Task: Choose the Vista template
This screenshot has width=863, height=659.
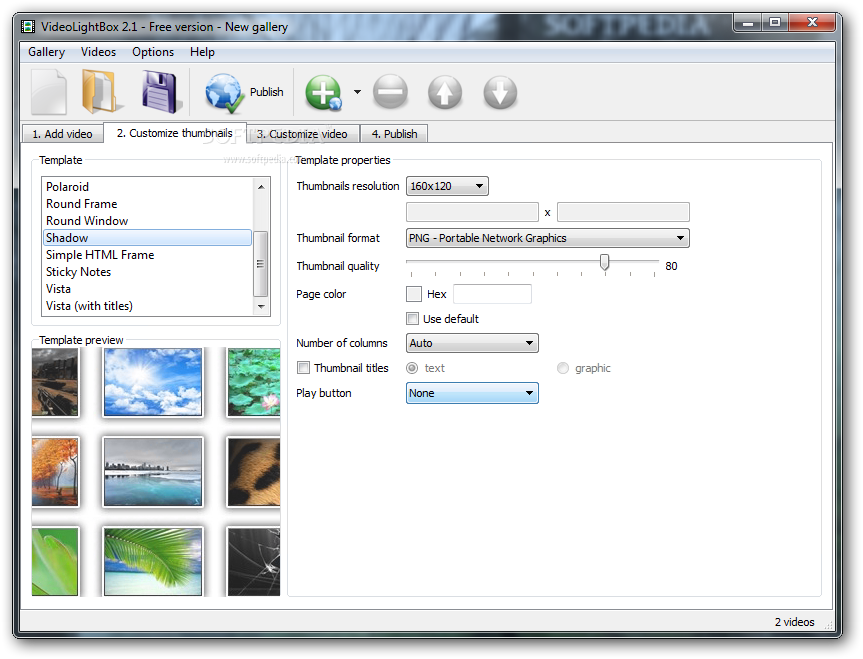Action: coord(147,289)
